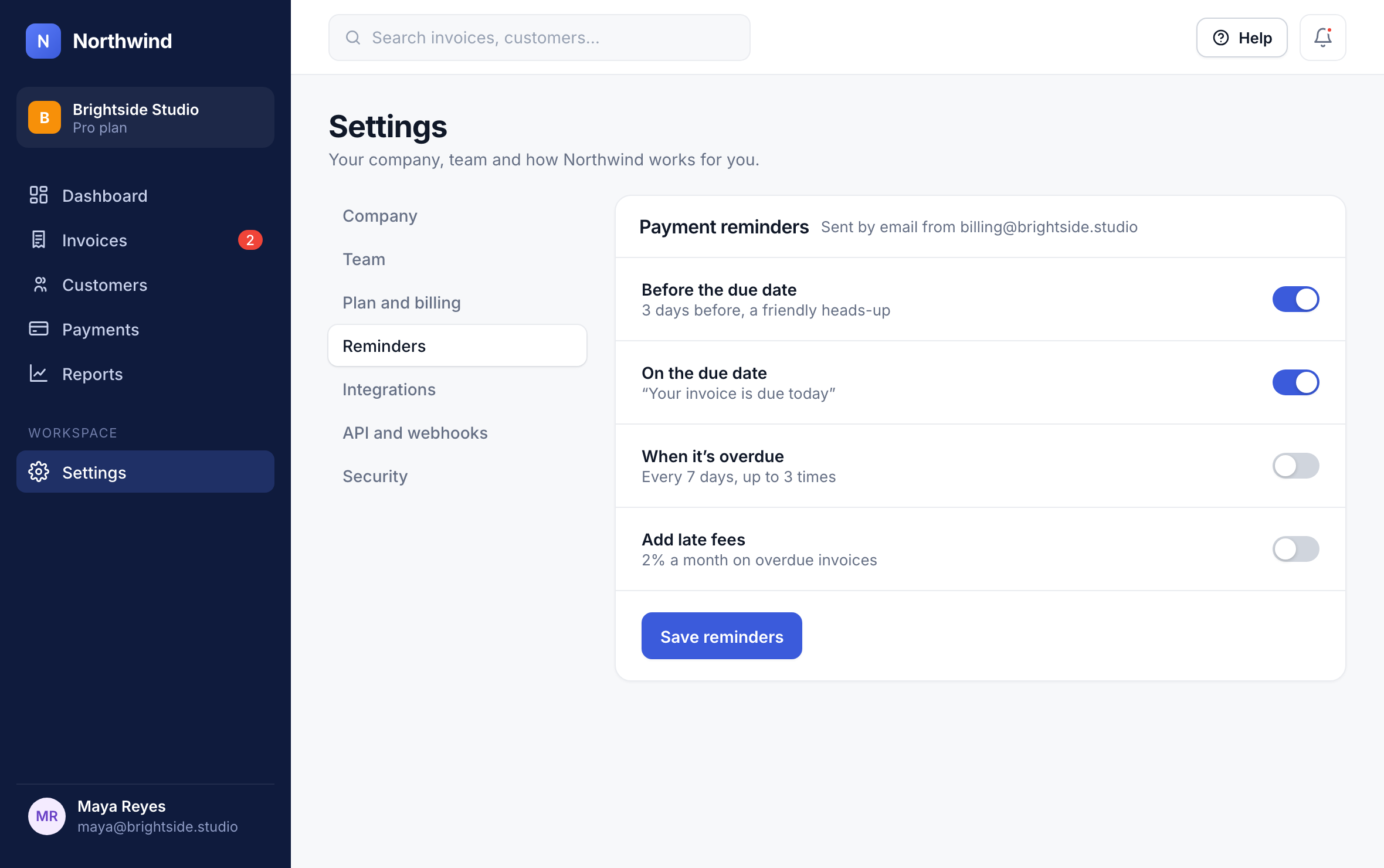Go to Invoices via the receipt icon
The image size is (1384, 868).
pyautogui.click(x=39, y=240)
